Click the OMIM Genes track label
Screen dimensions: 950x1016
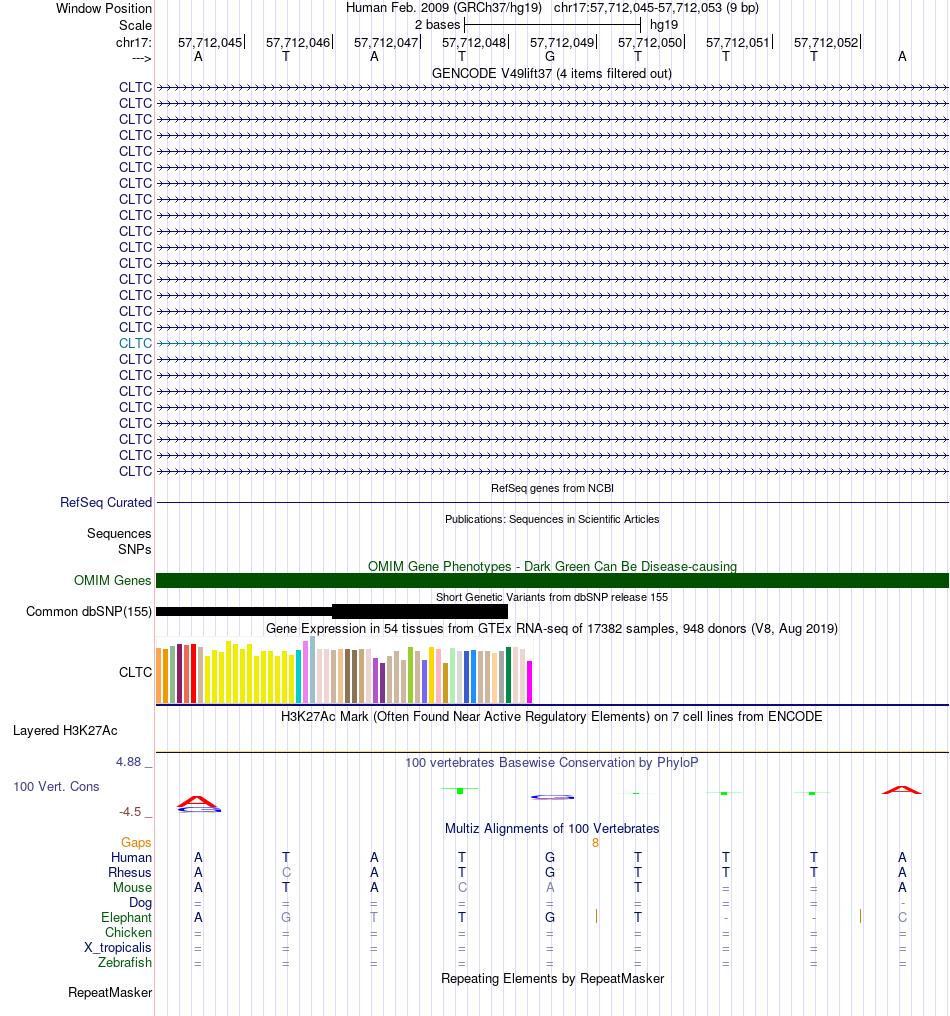point(113,580)
